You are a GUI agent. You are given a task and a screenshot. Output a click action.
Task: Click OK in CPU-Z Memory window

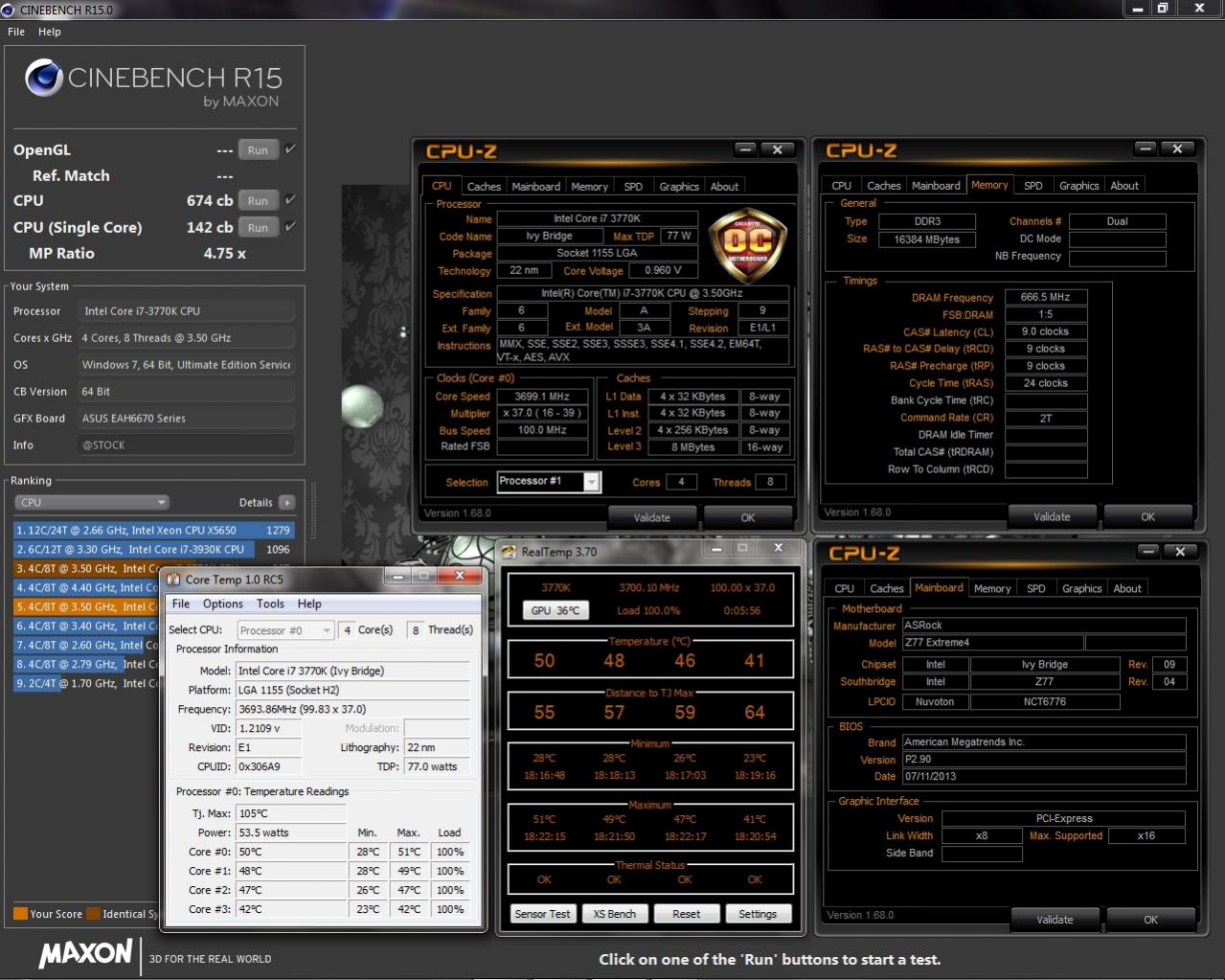(x=1147, y=516)
